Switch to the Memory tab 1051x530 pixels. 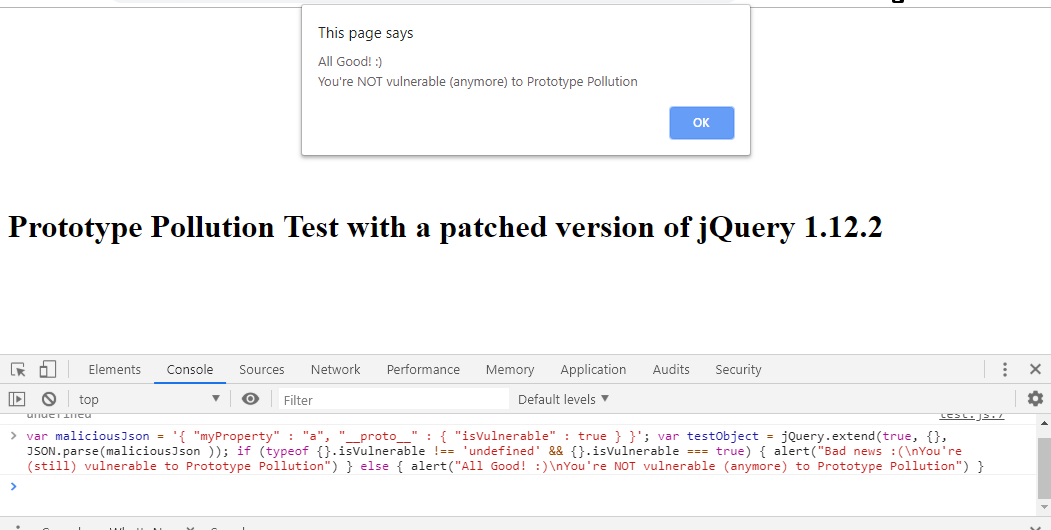click(x=509, y=369)
